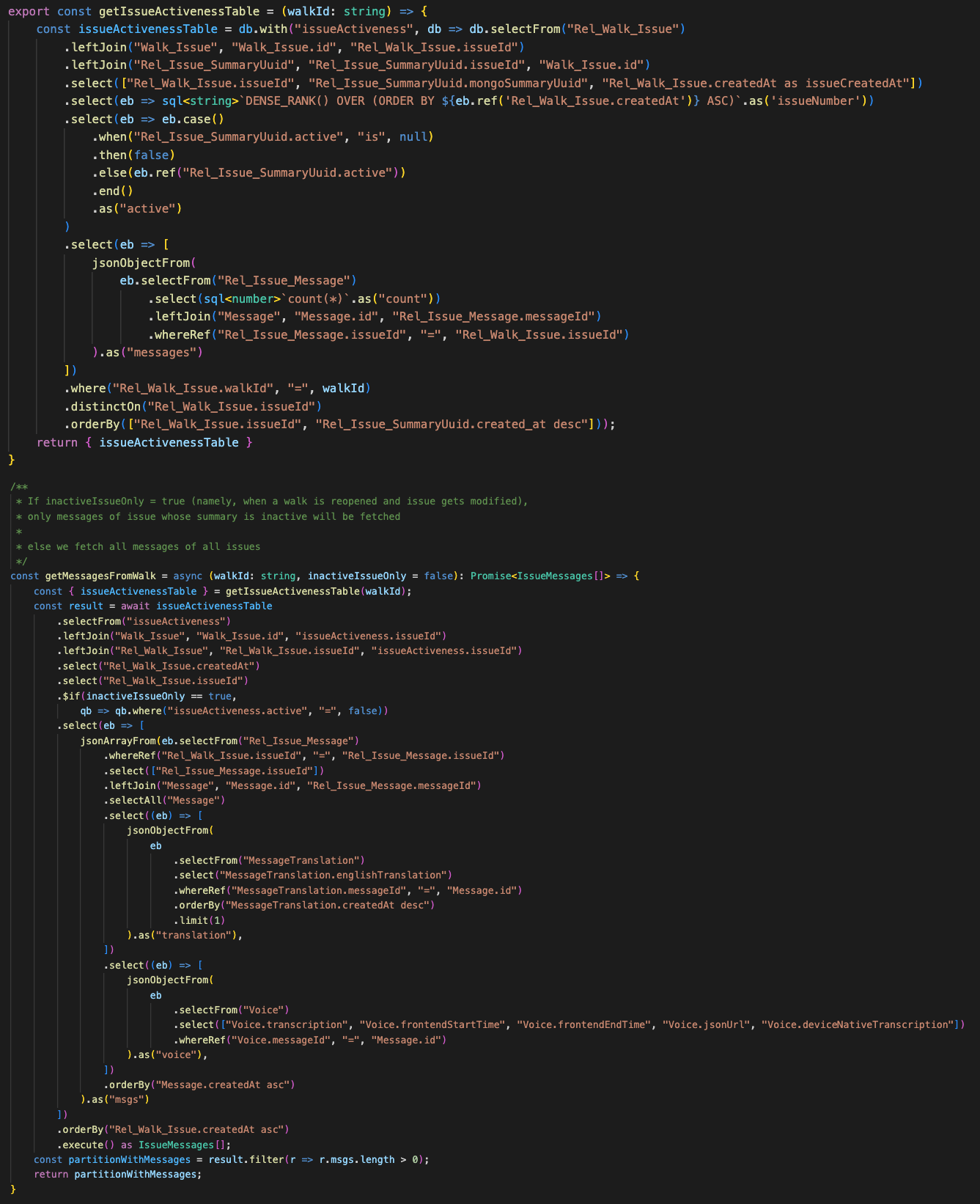The image size is (980, 1204).
Task: Click the export keyword on the first line
Action: pos(29,11)
